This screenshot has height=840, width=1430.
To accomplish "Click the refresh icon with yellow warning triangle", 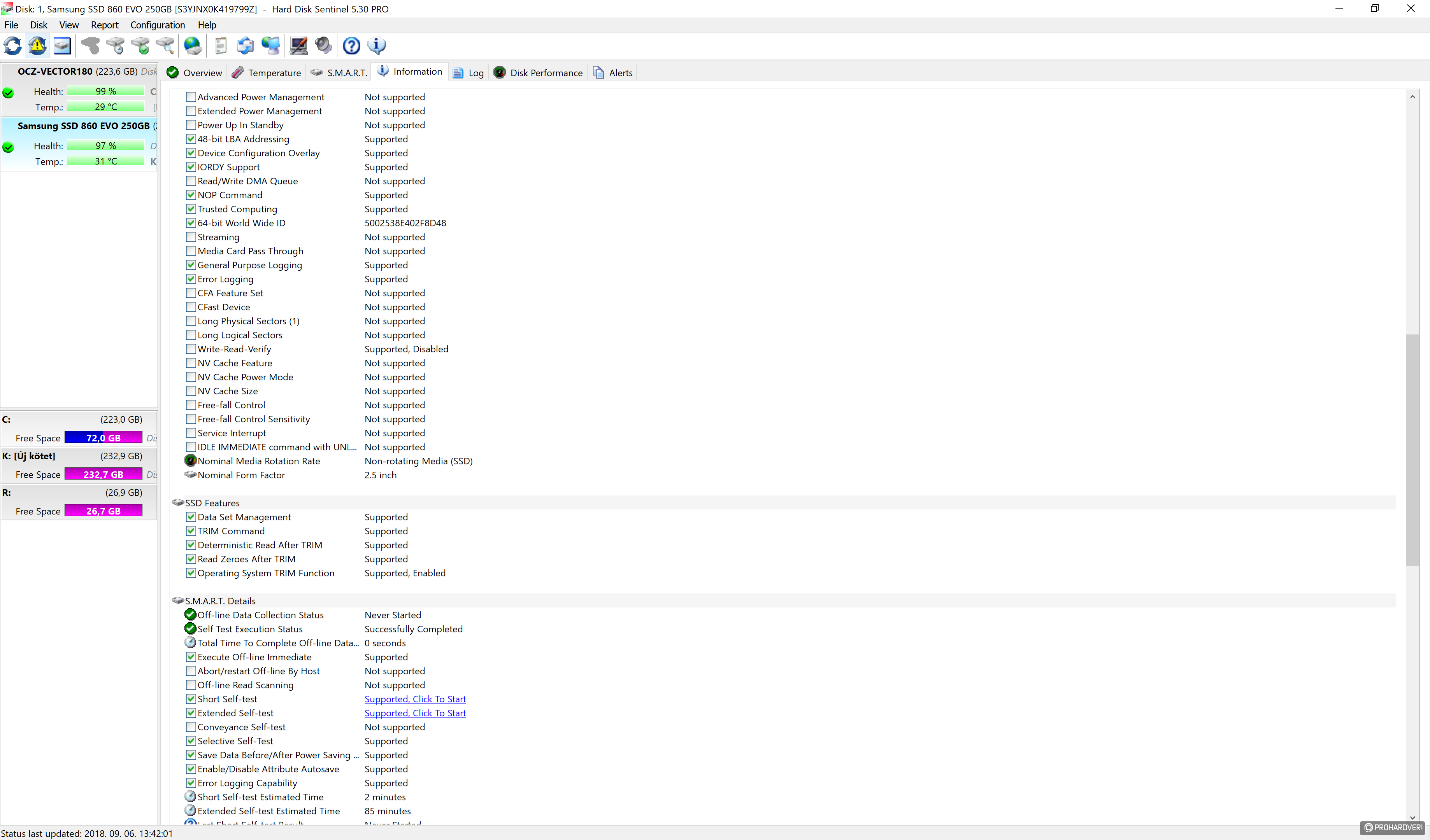I will [x=37, y=45].
